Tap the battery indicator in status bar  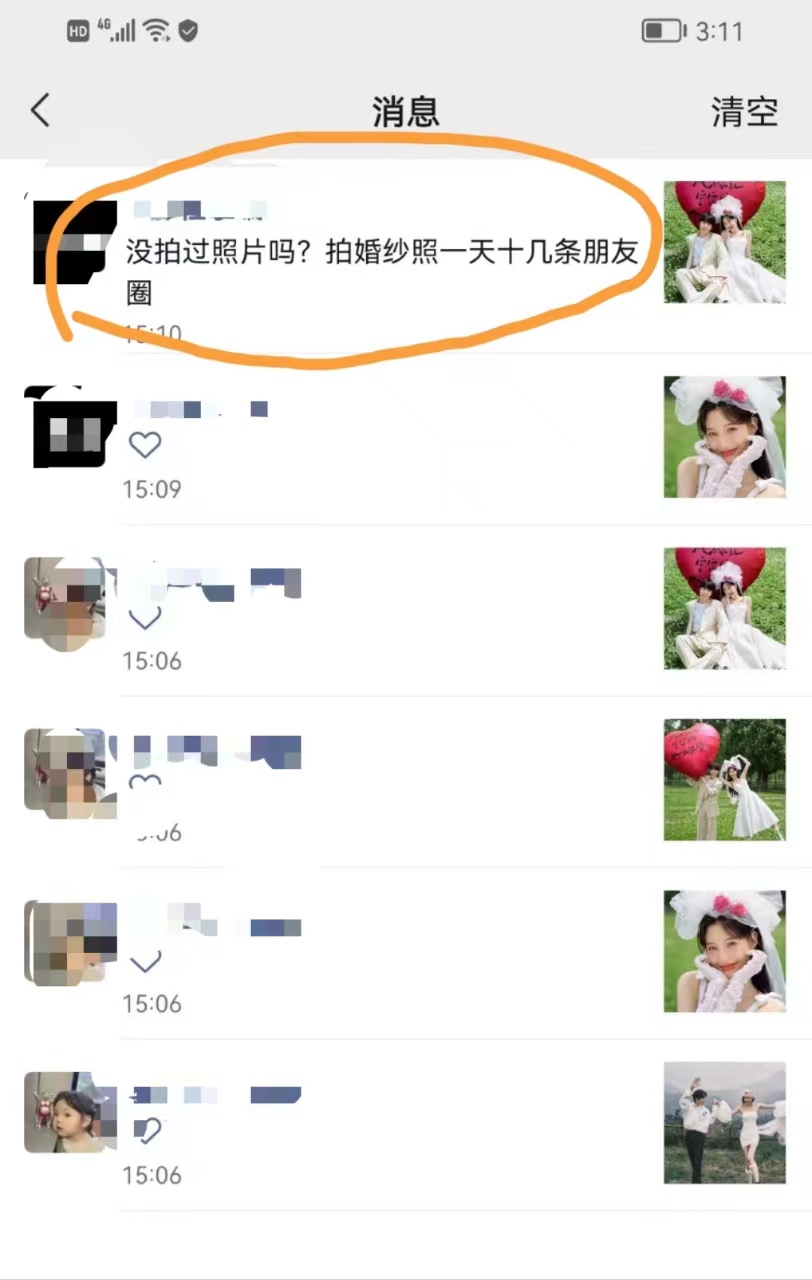click(662, 31)
